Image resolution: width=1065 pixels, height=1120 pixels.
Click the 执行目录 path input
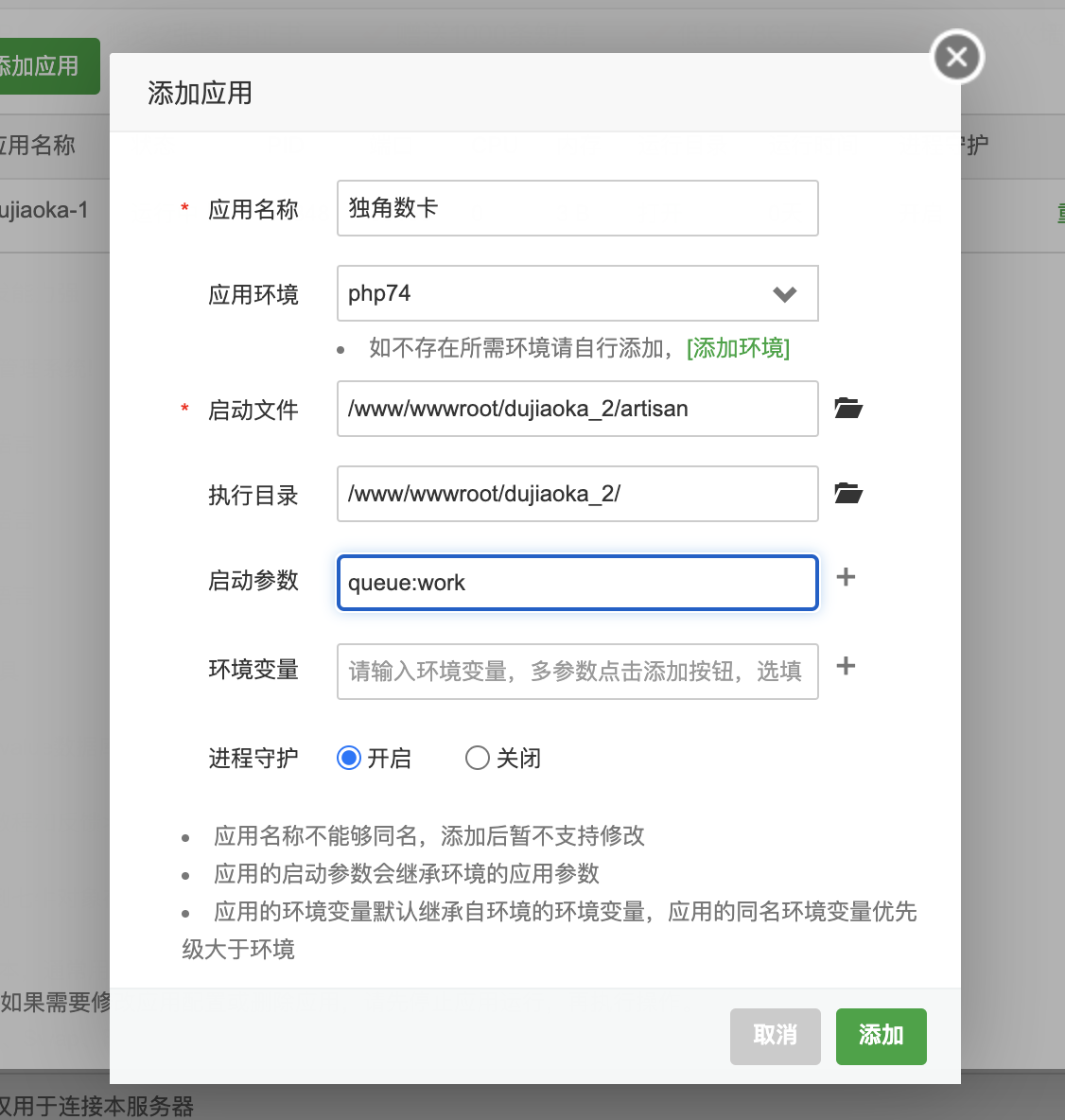coord(577,493)
